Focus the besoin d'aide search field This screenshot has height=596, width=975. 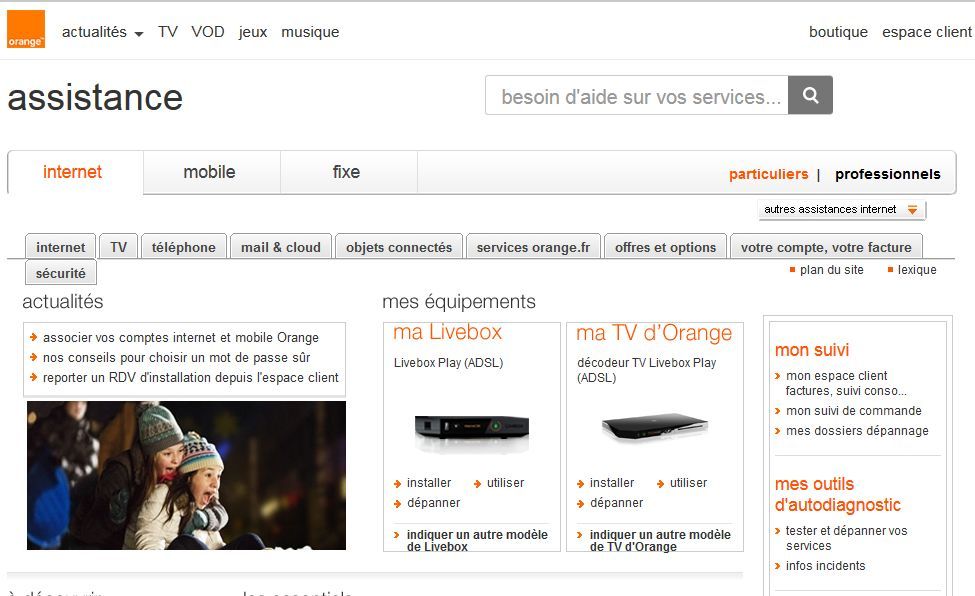(637, 95)
